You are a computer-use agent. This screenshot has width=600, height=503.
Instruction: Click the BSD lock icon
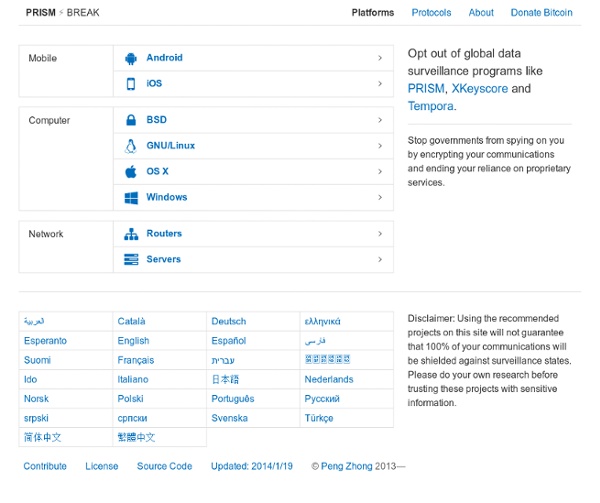131,120
